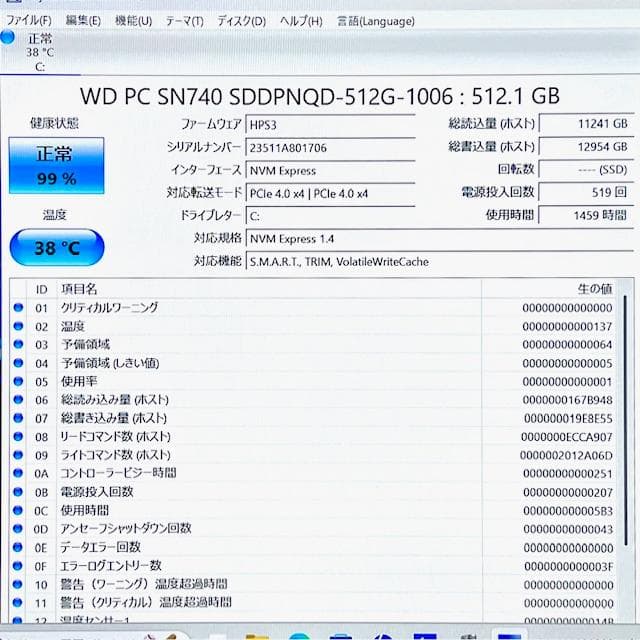Click the status icon for リードコマンド数 (ホスト) row
Viewport: 640px width, 640px height.
pos(18,436)
